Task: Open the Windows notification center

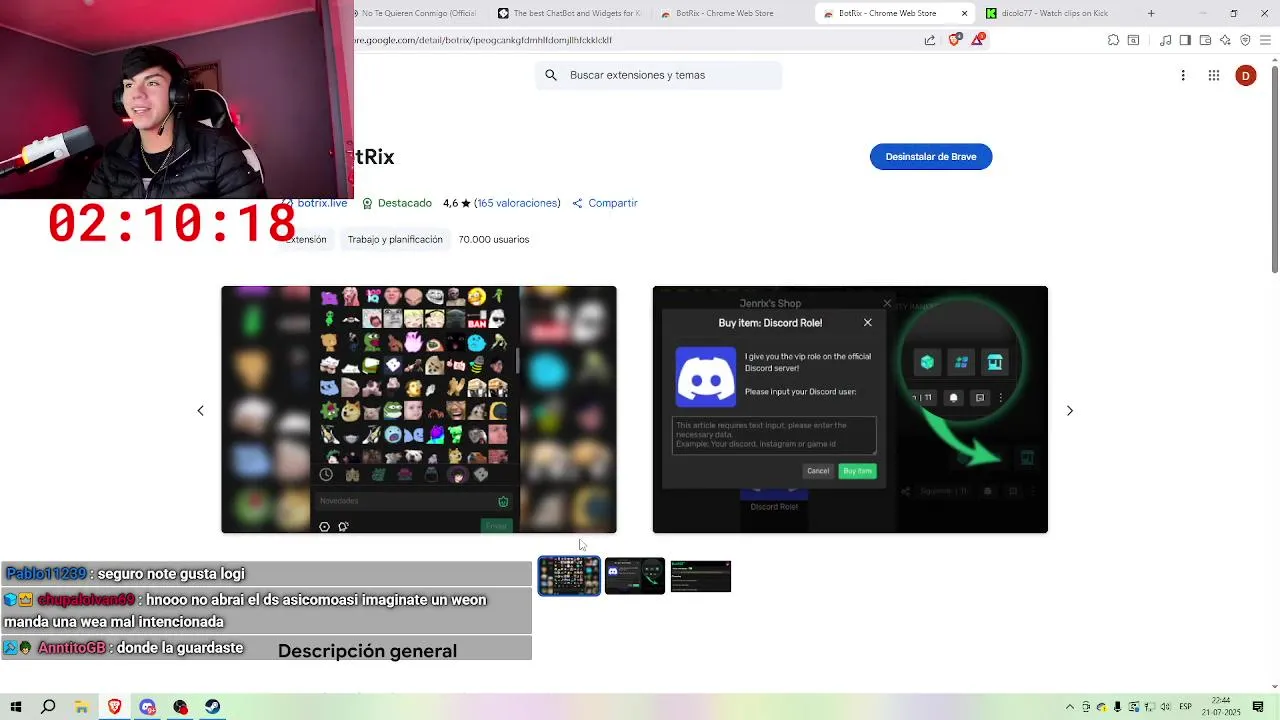Action: tap(1258, 707)
